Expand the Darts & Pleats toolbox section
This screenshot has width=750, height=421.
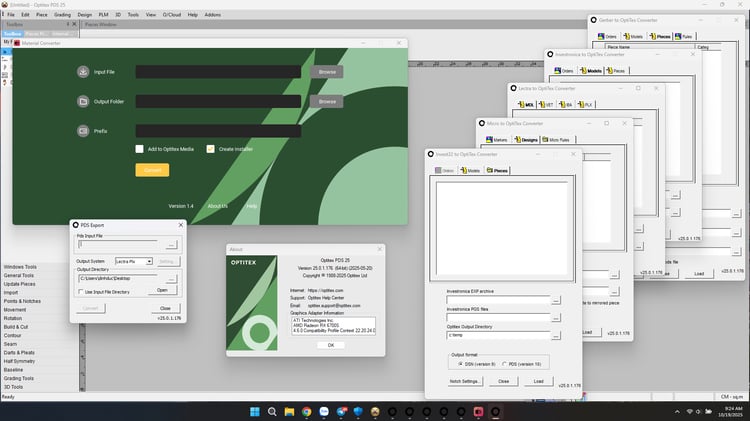(x=20, y=353)
